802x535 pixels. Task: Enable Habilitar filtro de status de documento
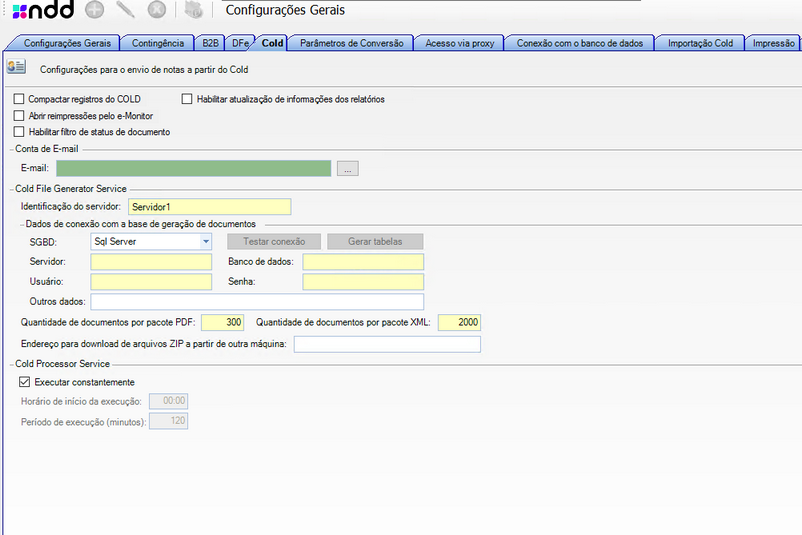click(x=19, y=132)
